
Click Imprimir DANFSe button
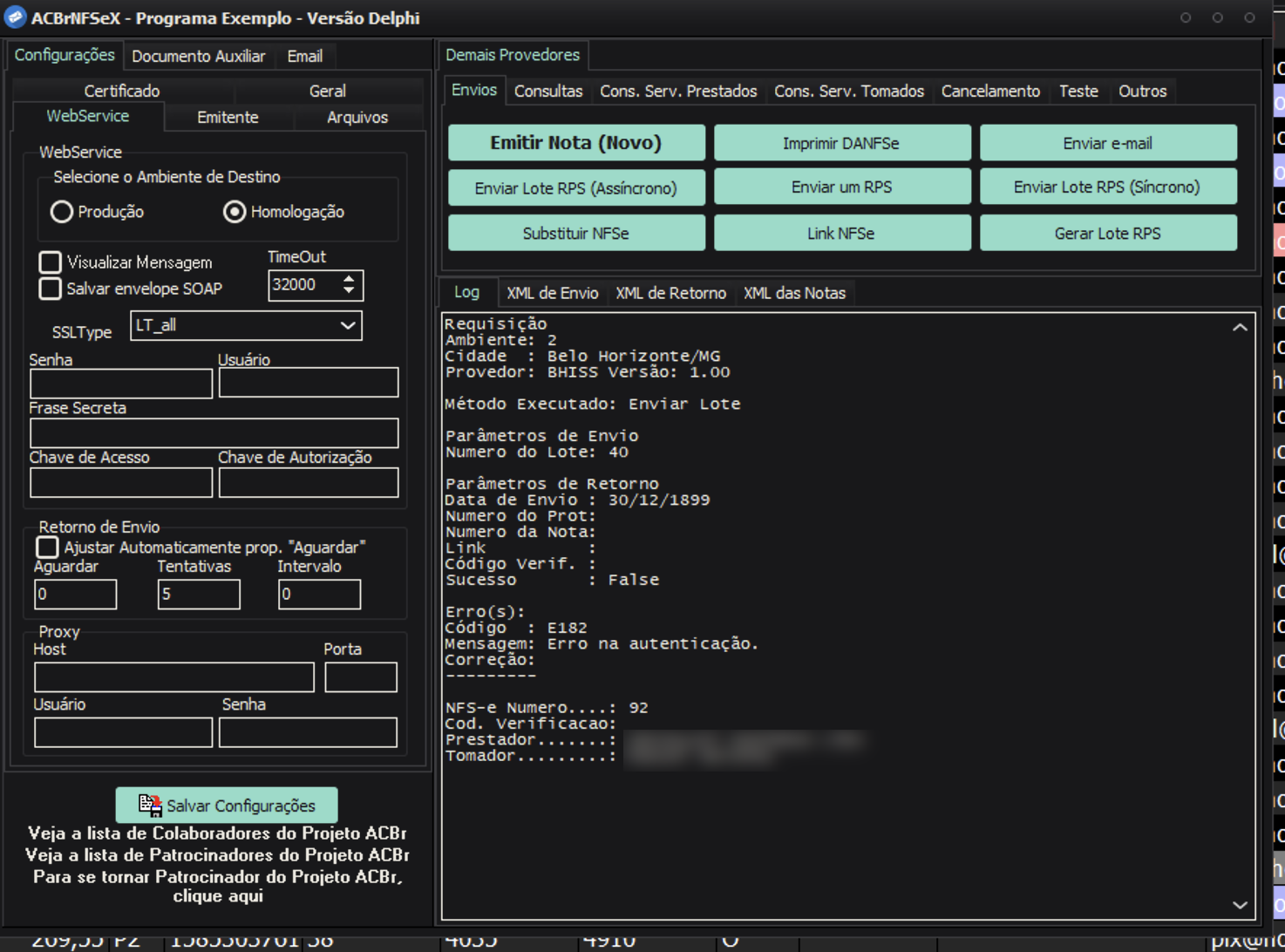[841, 143]
